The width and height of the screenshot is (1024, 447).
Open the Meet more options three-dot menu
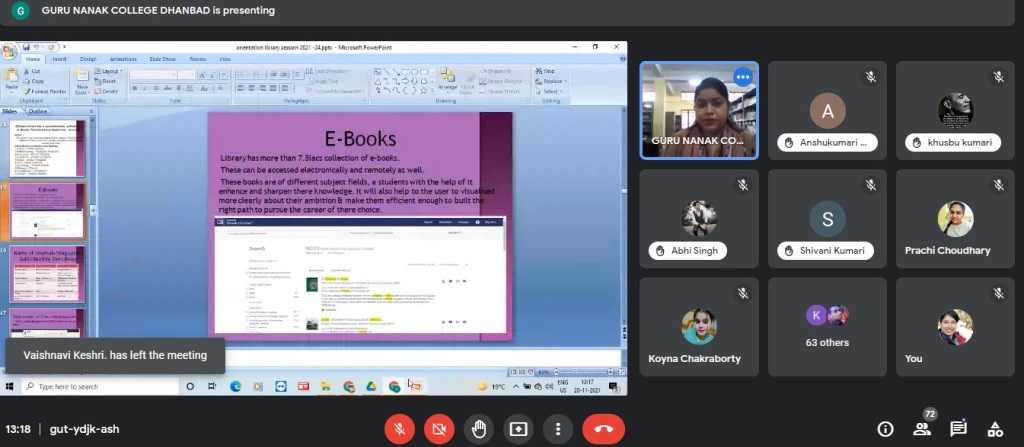pos(558,429)
